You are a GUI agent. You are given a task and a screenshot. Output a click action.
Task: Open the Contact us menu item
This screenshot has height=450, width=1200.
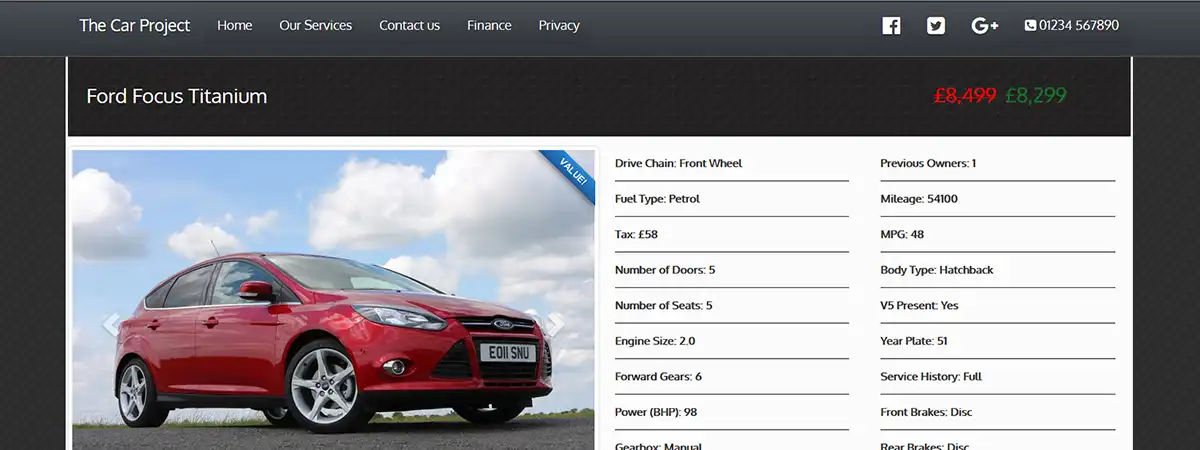410,26
